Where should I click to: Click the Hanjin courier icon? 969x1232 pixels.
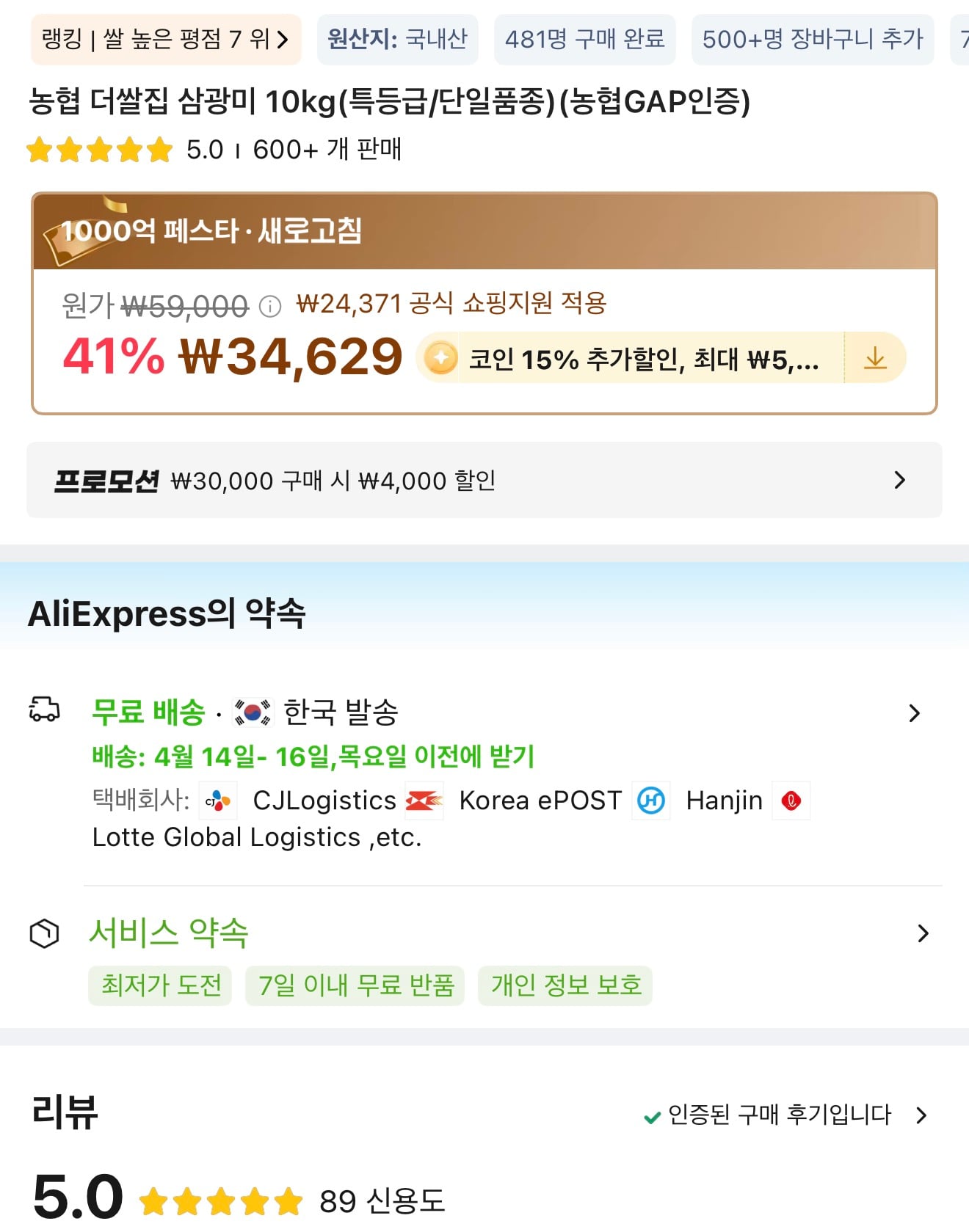click(652, 801)
